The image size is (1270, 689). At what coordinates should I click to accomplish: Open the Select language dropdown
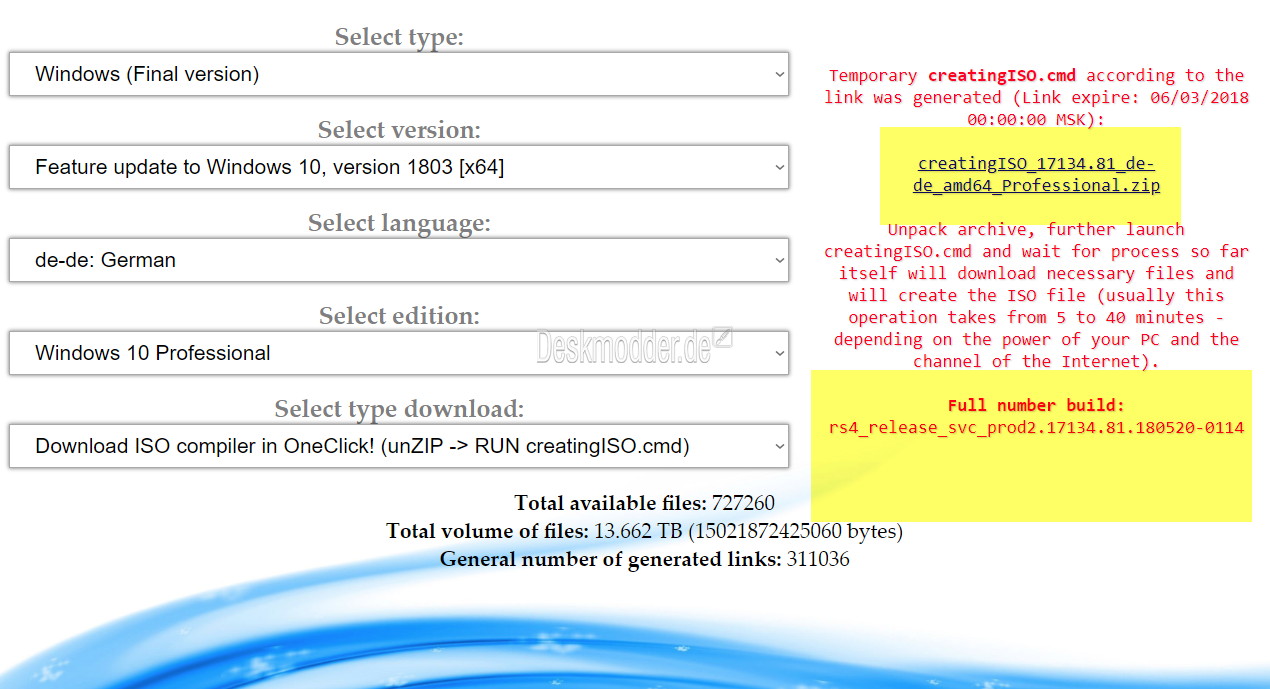point(399,260)
